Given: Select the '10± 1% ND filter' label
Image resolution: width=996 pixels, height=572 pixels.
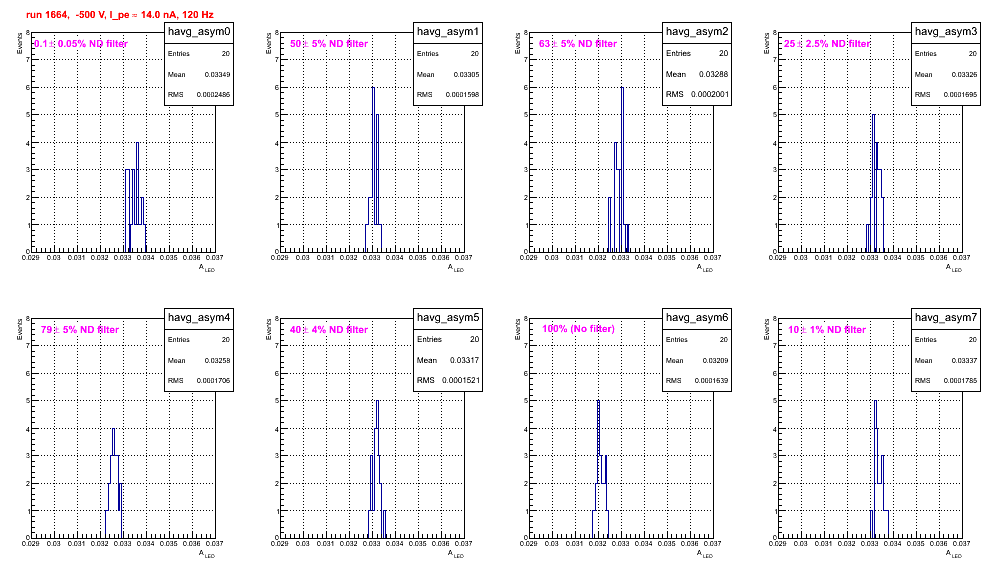Looking at the screenshot, I should (827, 330).
